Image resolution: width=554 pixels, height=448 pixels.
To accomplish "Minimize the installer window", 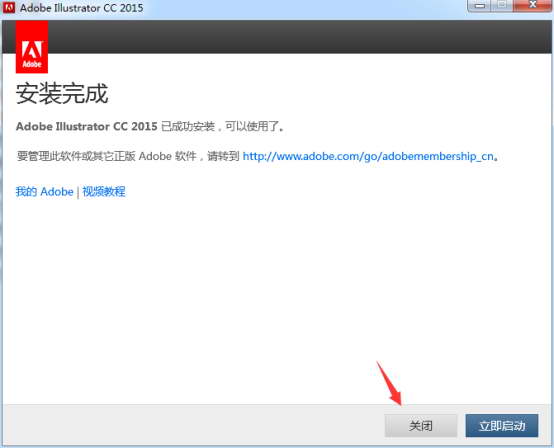I will 480,6.
